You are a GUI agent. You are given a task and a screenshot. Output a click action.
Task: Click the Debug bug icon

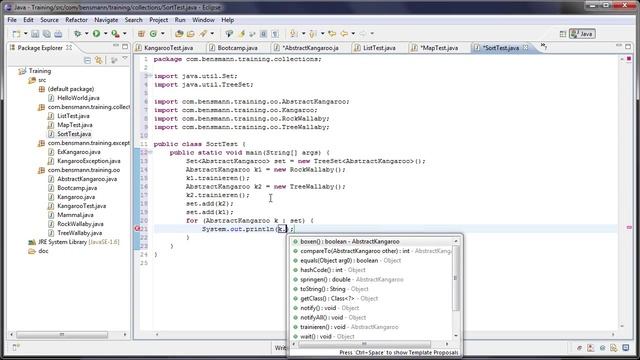tap(77, 34)
